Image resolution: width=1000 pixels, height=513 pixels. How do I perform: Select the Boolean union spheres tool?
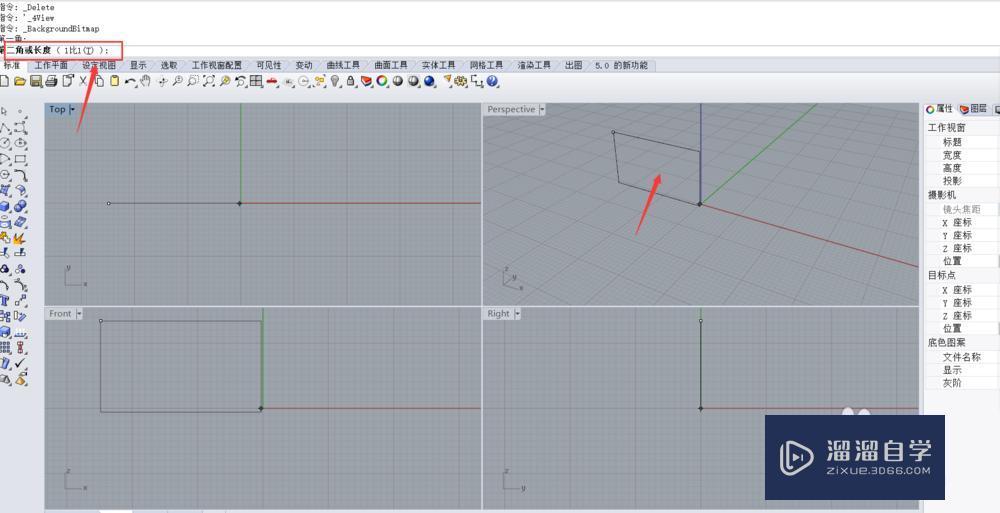[20, 207]
